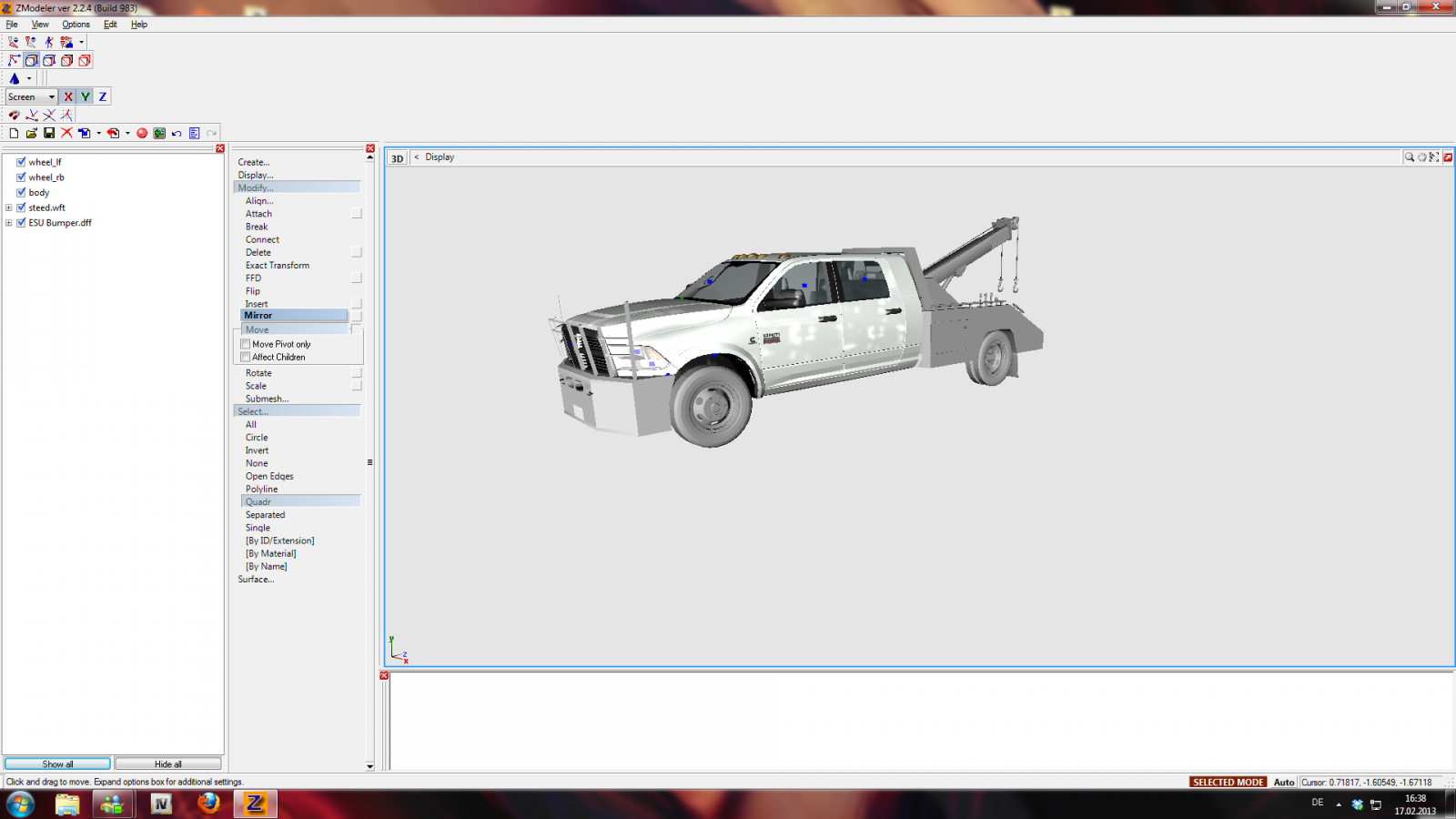
Task: Toggle the Z axis button
Action: pos(103,96)
